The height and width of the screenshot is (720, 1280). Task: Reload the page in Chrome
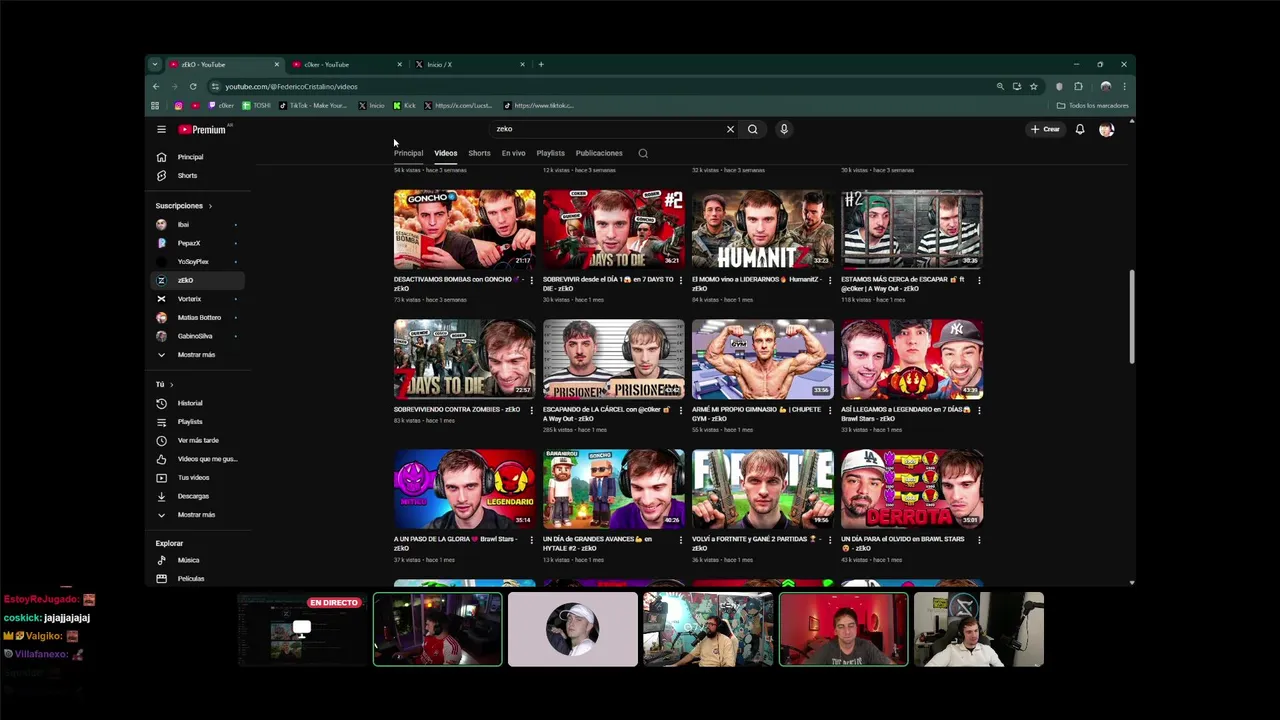tap(193, 86)
